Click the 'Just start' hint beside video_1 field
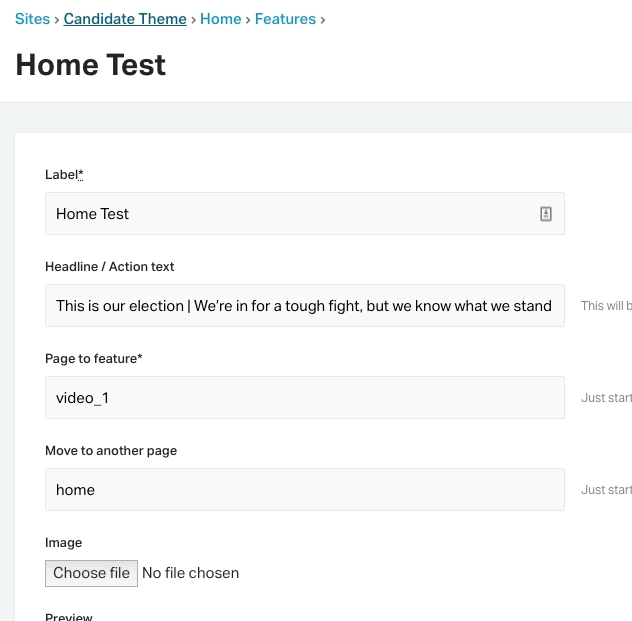 point(606,398)
